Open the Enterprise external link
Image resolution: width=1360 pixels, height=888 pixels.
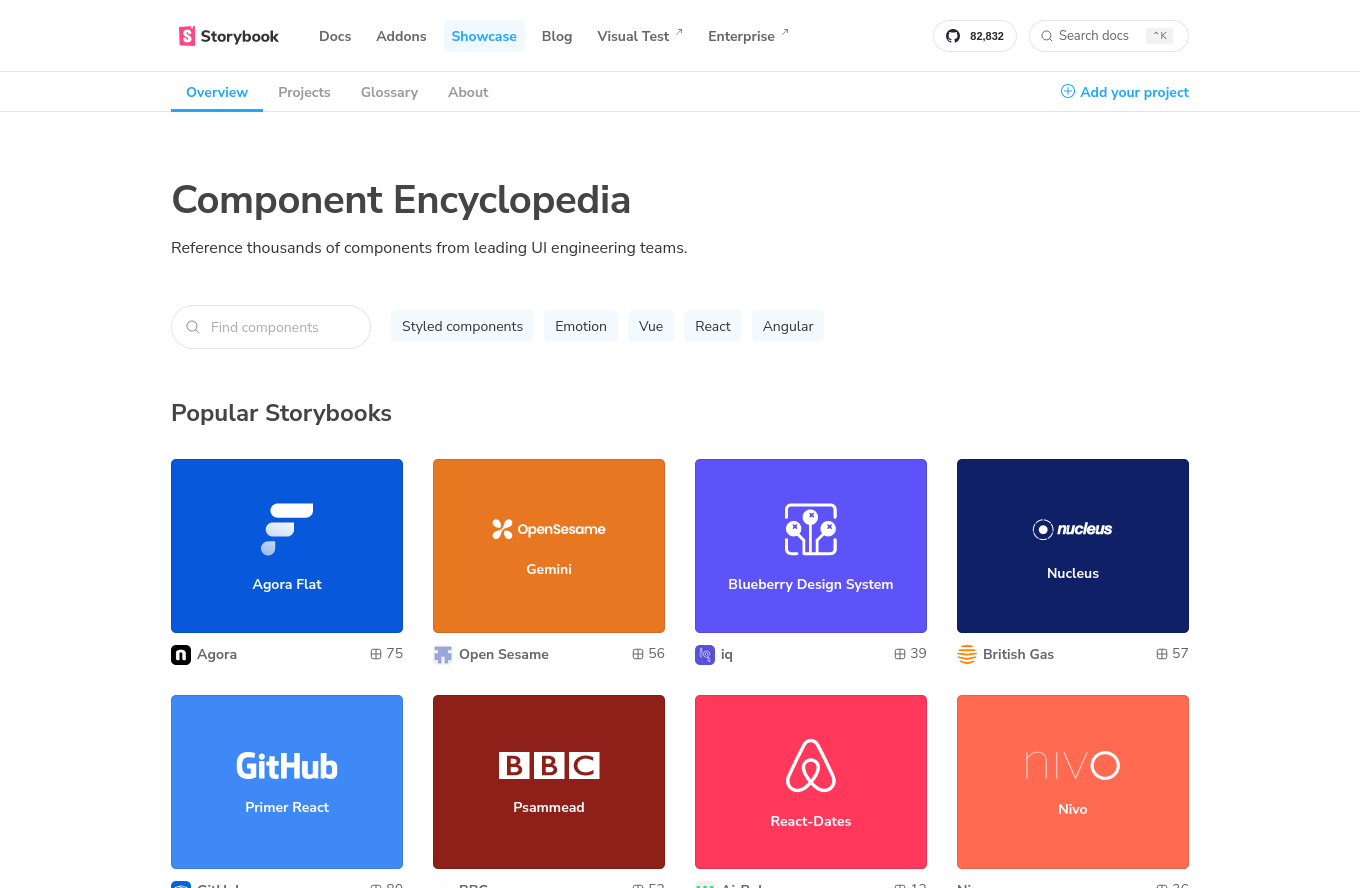coord(748,36)
